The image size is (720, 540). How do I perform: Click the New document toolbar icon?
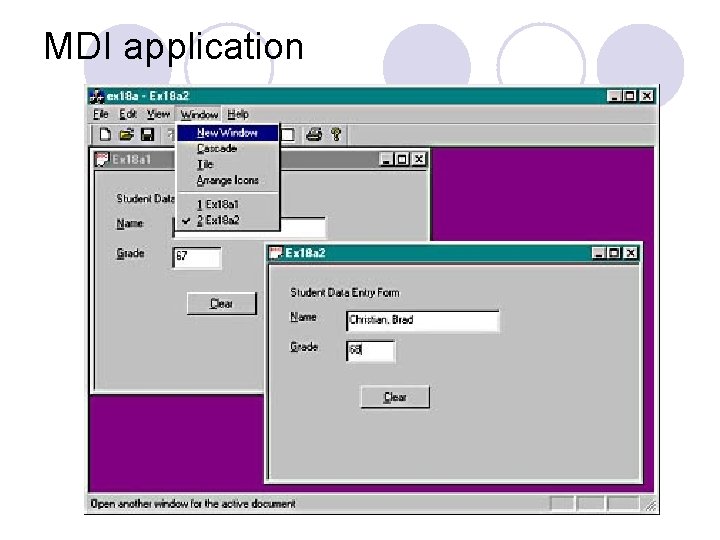[105, 135]
